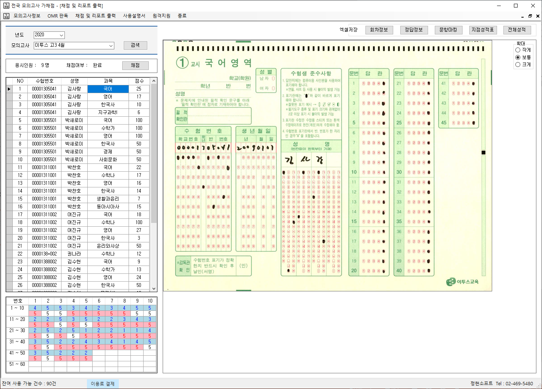The image size is (542, 389).
Task: Select row 6 subject cell 수학가
Action: (x=108, y=128)
